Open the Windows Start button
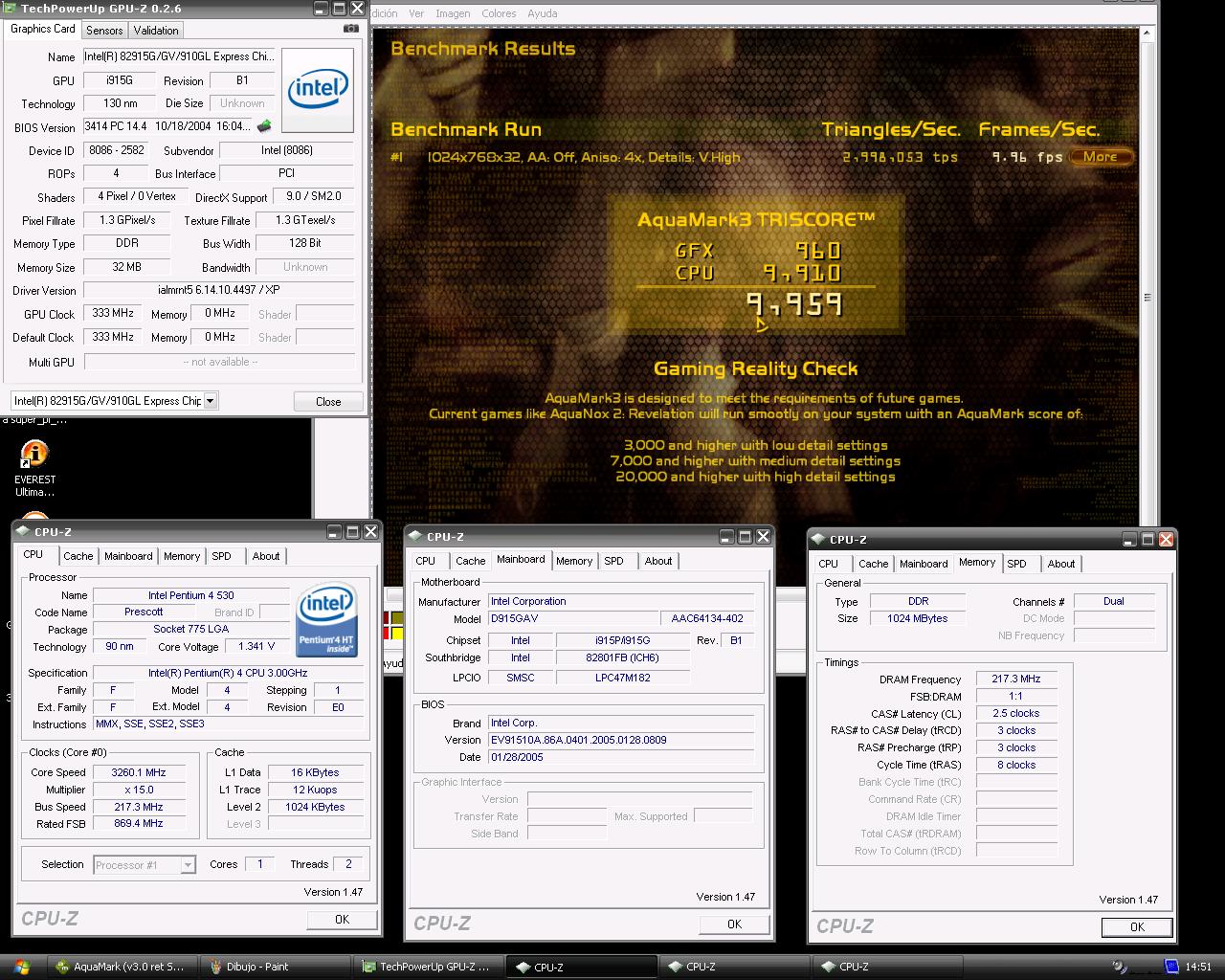This screenshot has width=1225, height=980. [21, 966]
